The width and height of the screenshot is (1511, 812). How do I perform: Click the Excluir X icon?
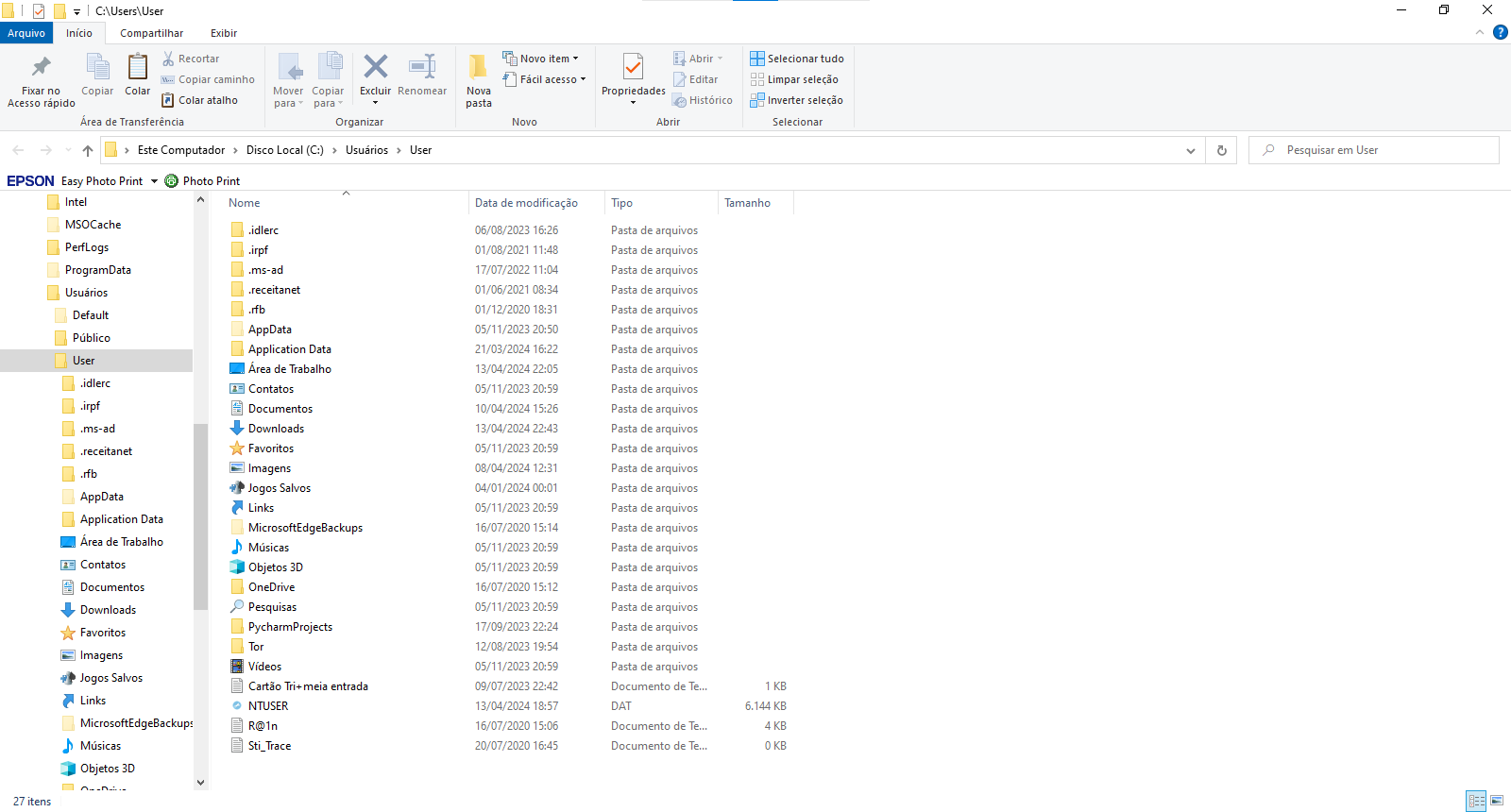376,66
